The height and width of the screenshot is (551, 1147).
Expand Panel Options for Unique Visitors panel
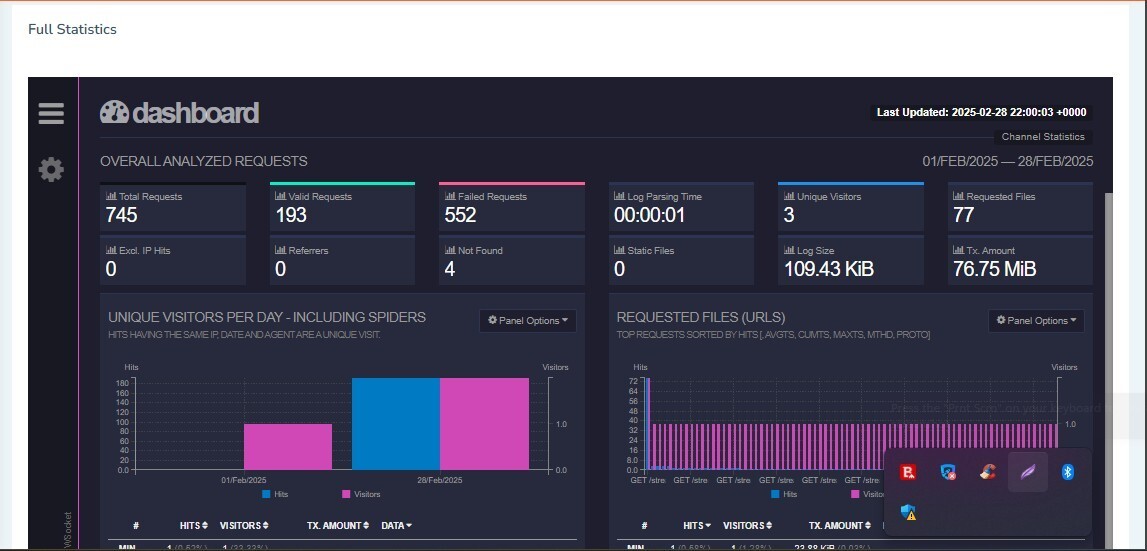click(527, 321)
